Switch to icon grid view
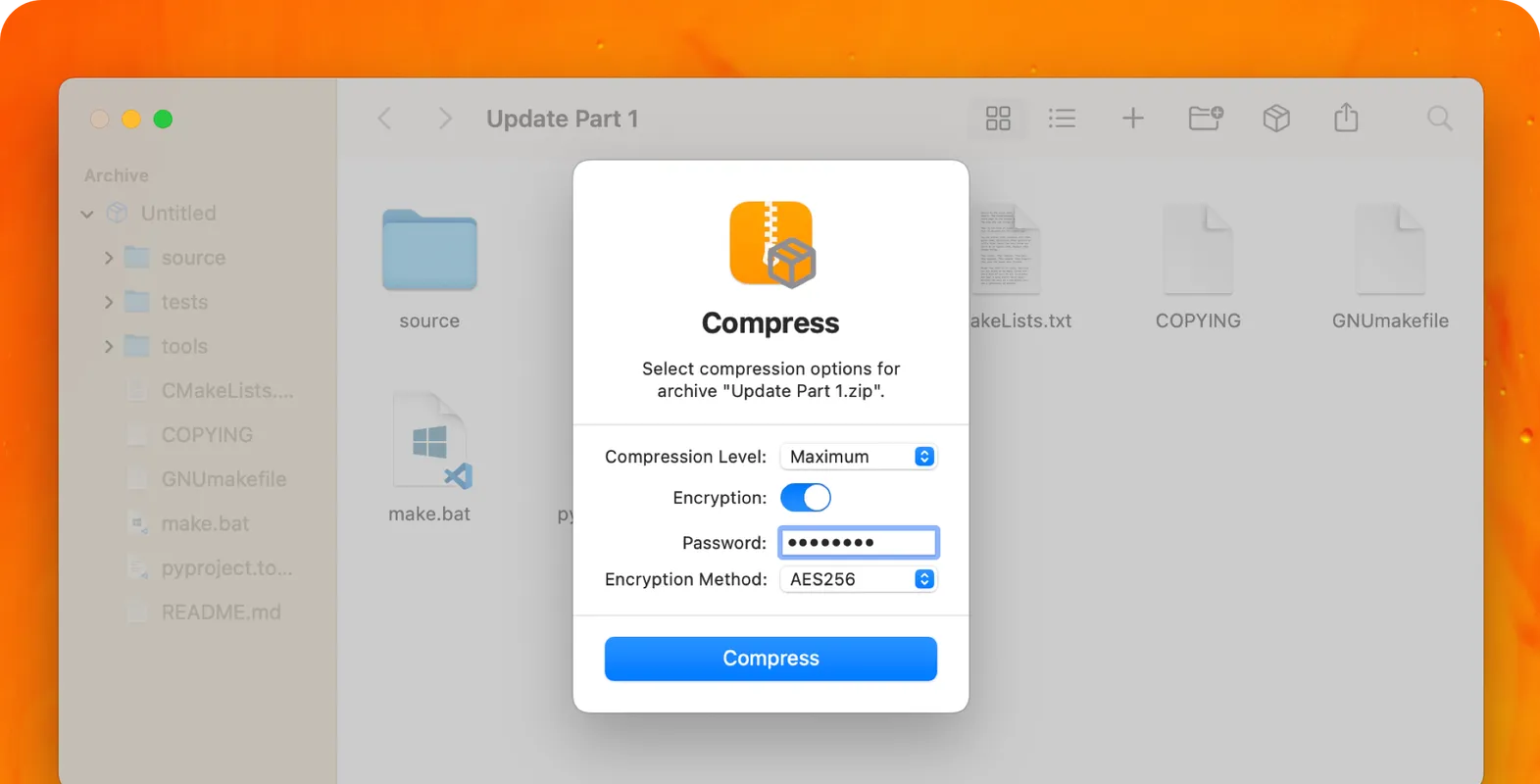This screenshot has width=1540, height=784. 998,119
